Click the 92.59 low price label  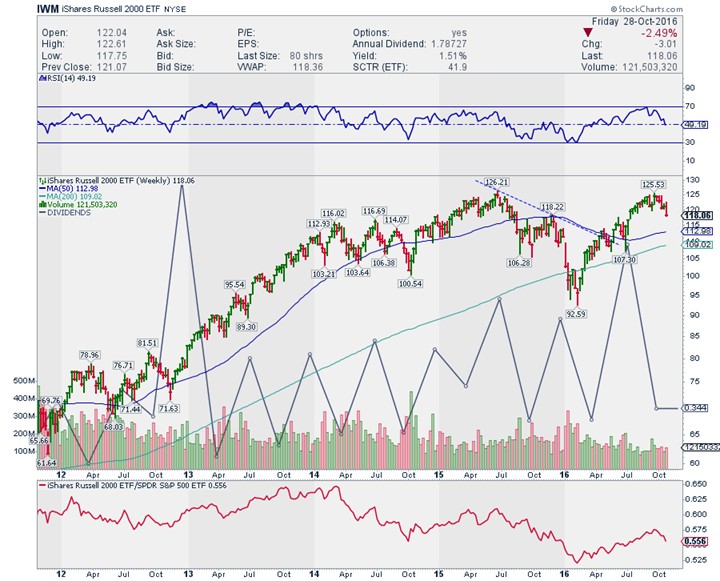(575, 314)
